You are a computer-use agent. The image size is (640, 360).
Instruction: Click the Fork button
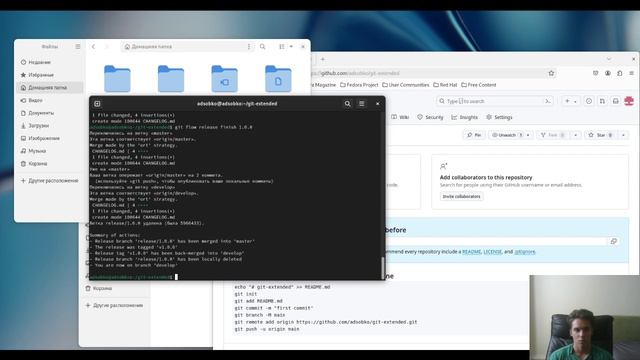pyautogui.click(x=553, y=135)
